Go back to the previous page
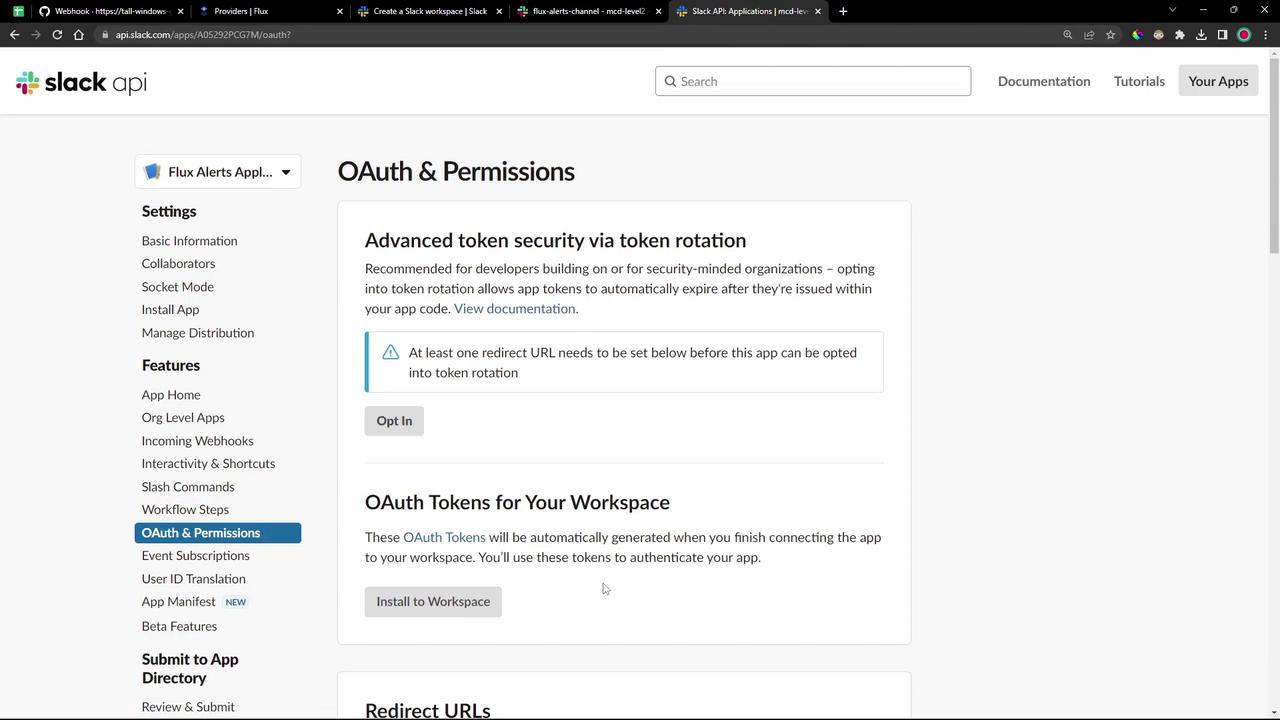 point(14,35)
